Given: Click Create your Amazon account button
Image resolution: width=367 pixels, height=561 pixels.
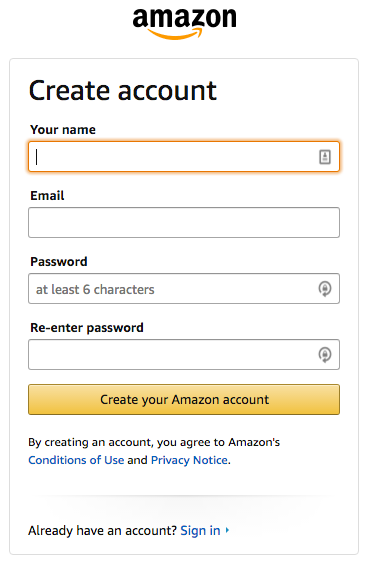Looking at the screenshot, I should 184,400.
